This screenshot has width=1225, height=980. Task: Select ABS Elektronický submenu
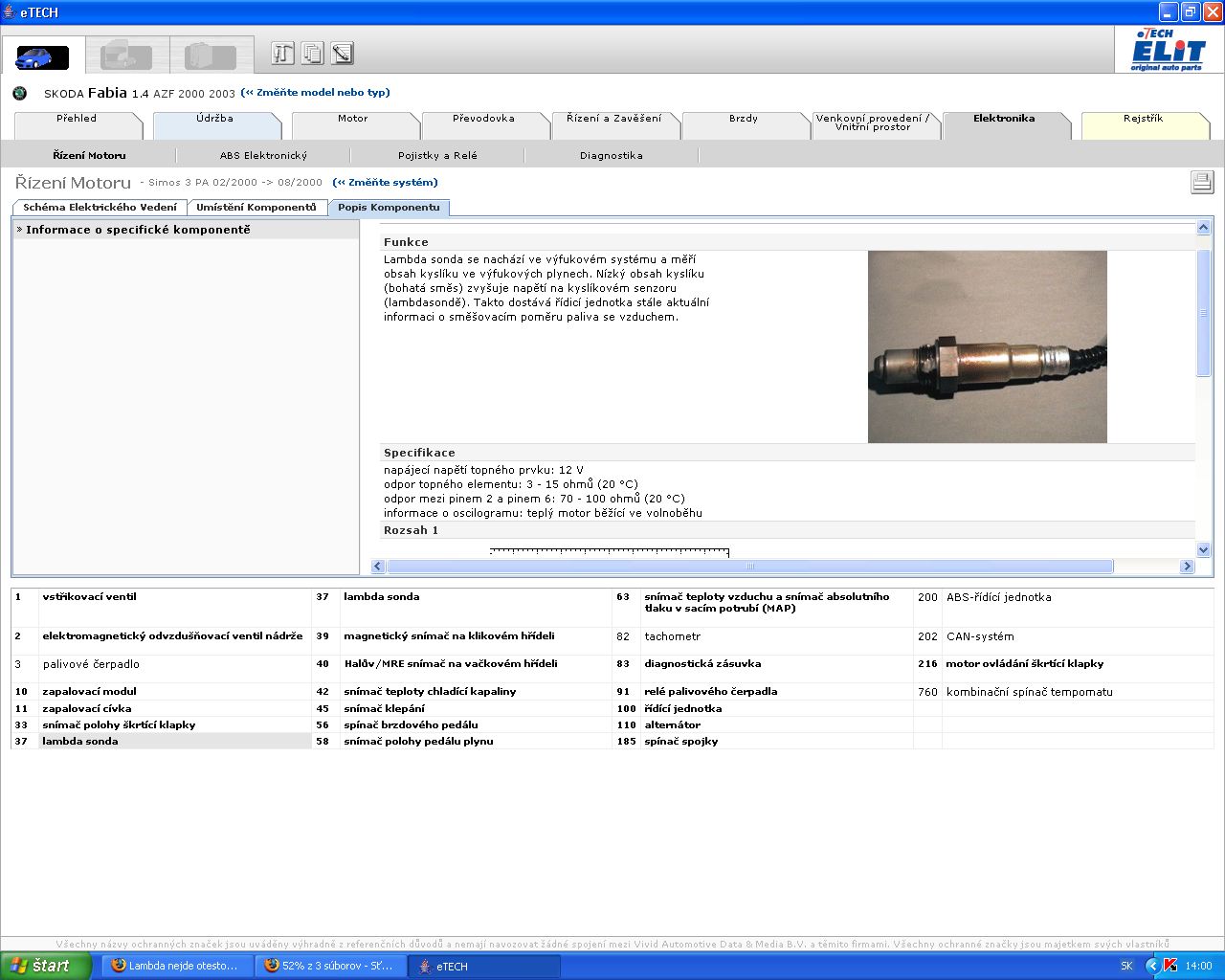[x=263, y=155]
